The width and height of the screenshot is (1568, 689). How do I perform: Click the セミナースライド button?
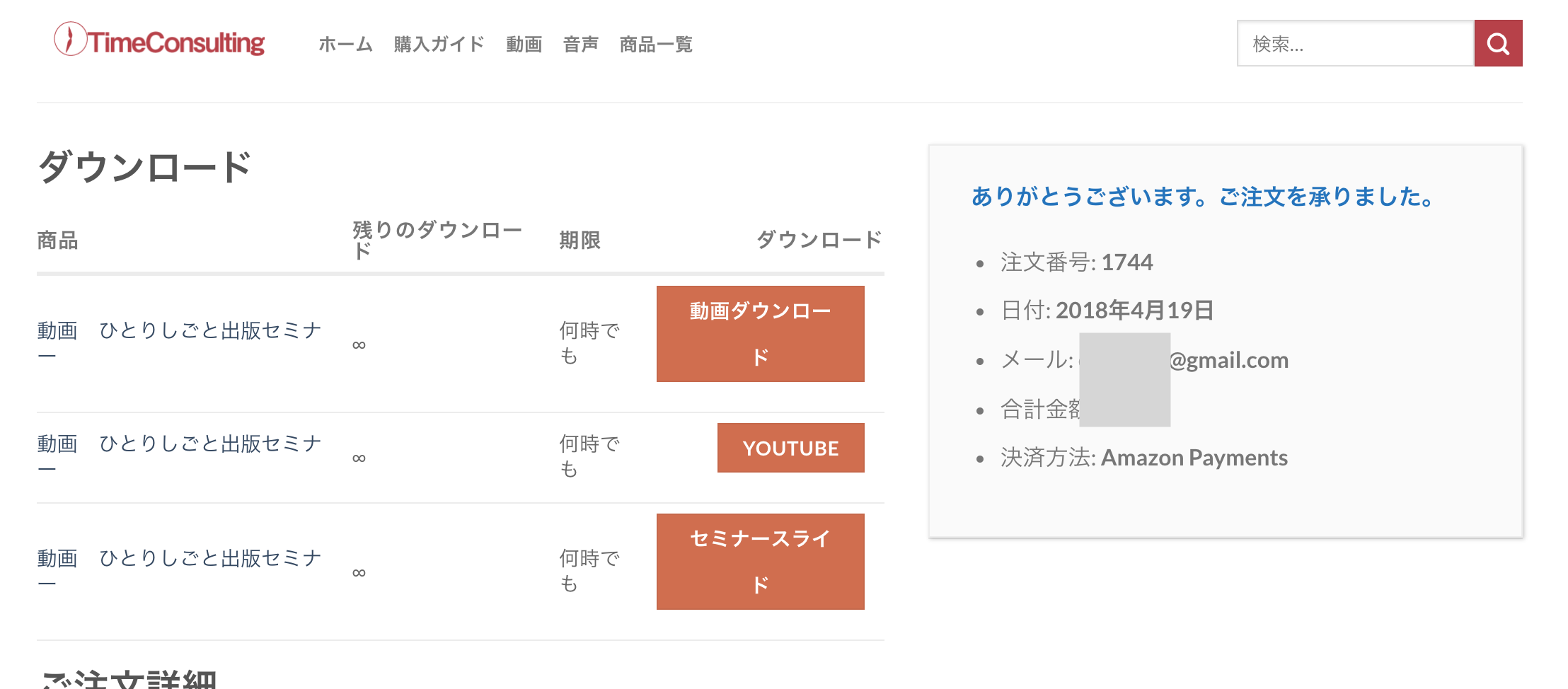click(760, 562)
